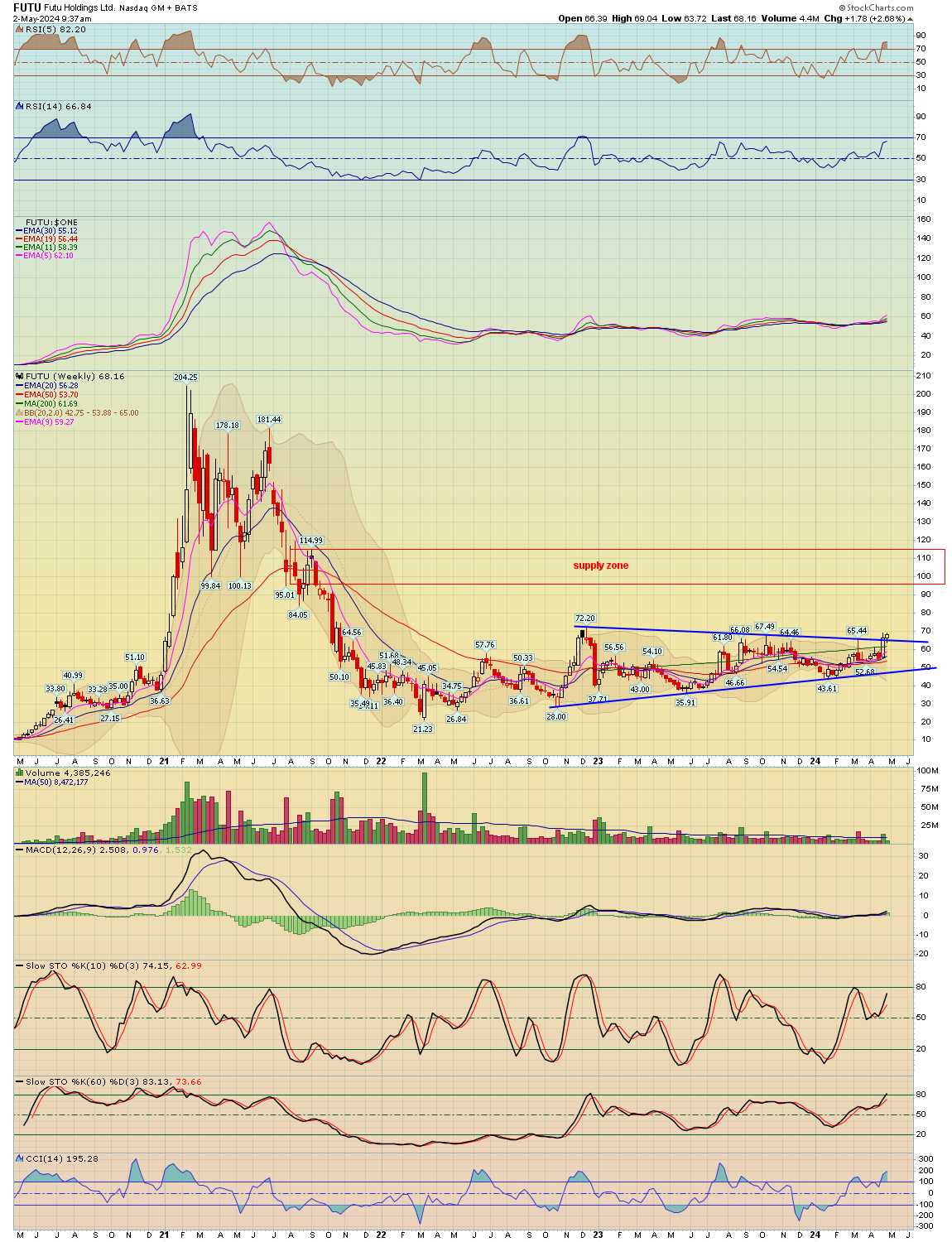Click the CCI(14) legend icon
The image size is (952, 1242).
point(20,1159)
